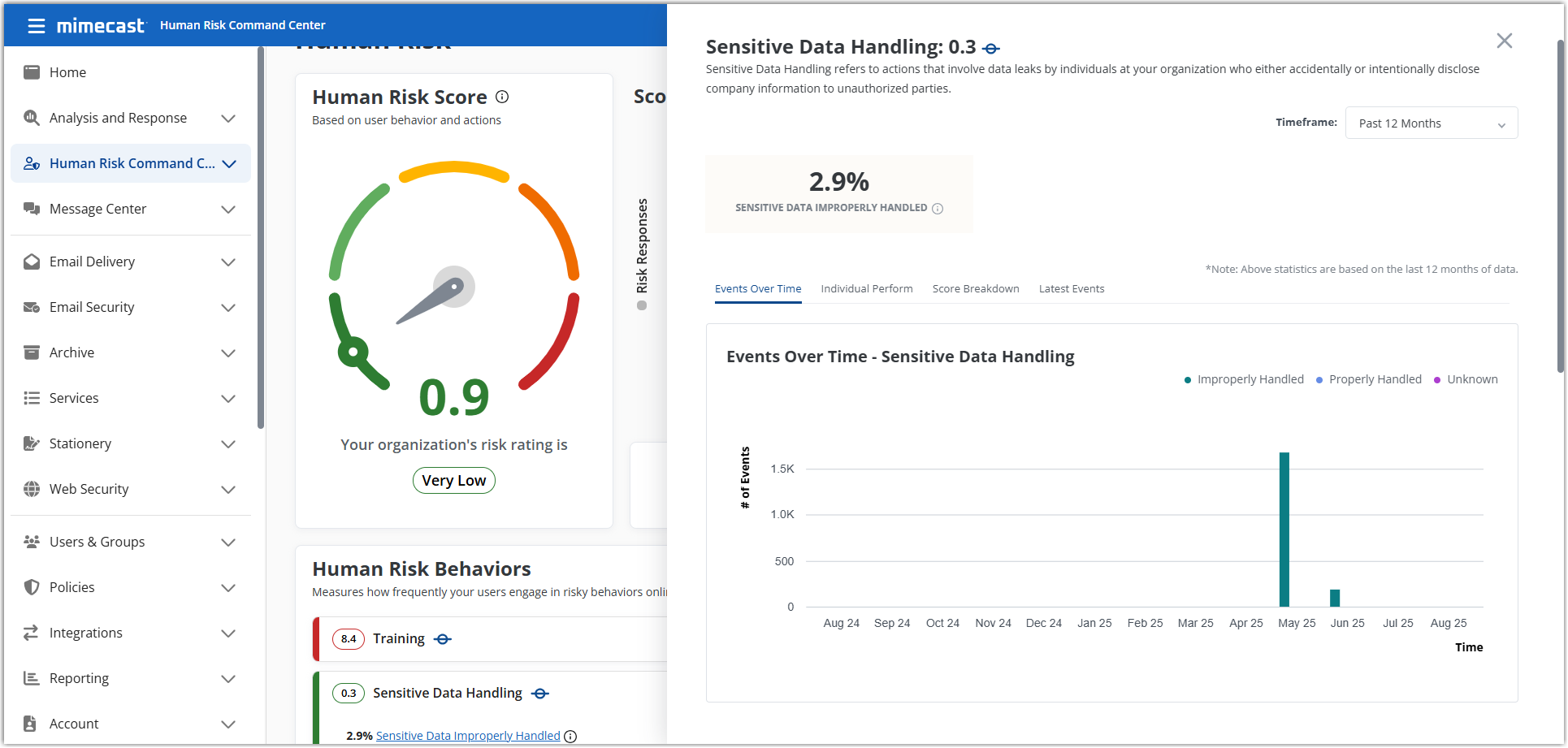Screen dimensions: 1568x748
Task: Click info icon beside Sensitive Data Improperly Handled stat
Action: pyautogui.click(x=938, y=209)
